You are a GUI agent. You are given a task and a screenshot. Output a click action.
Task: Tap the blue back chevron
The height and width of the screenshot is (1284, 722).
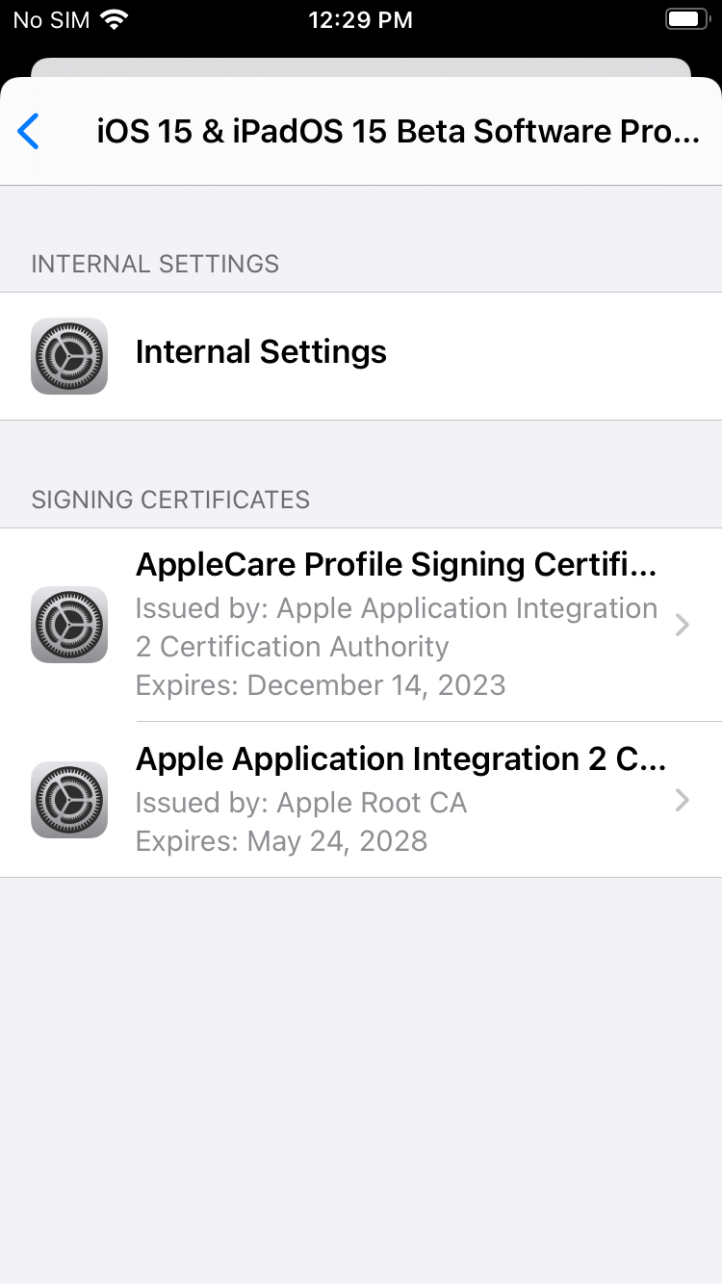click(29, 132)
